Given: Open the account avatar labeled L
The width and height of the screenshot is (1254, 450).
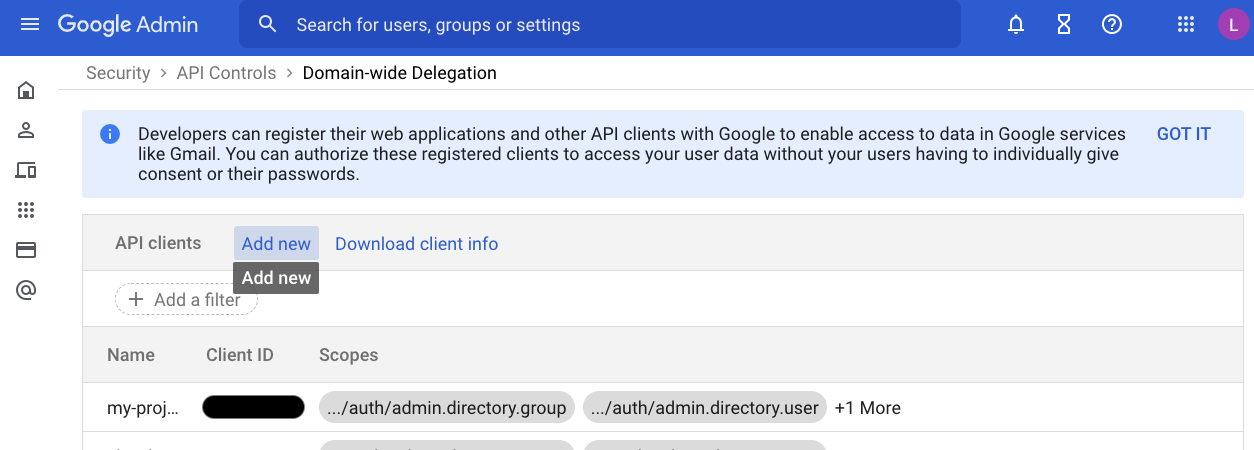Looking at the screenshot, I should pyautogui.click(x=1232, y=25).
